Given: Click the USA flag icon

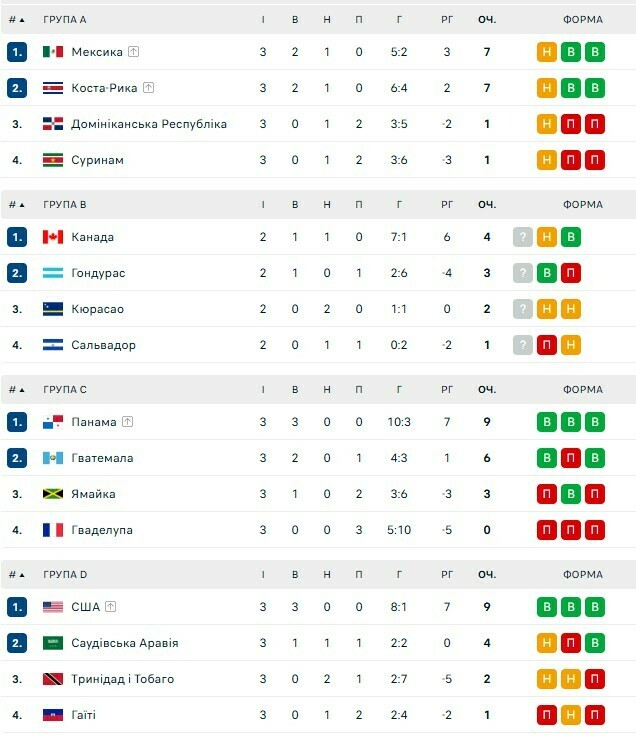Looking at the screenshot, I should [53, 607].
